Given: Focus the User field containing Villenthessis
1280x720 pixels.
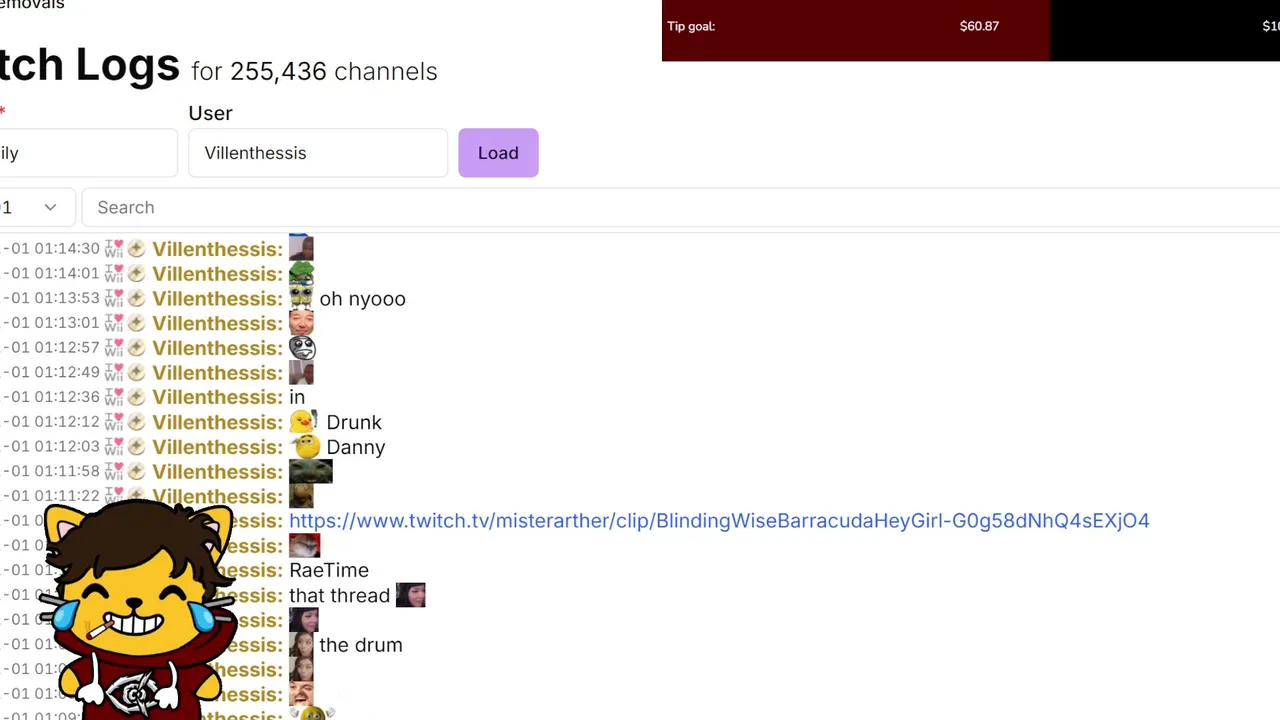Looking at the screenshot, I should (318, 153).
